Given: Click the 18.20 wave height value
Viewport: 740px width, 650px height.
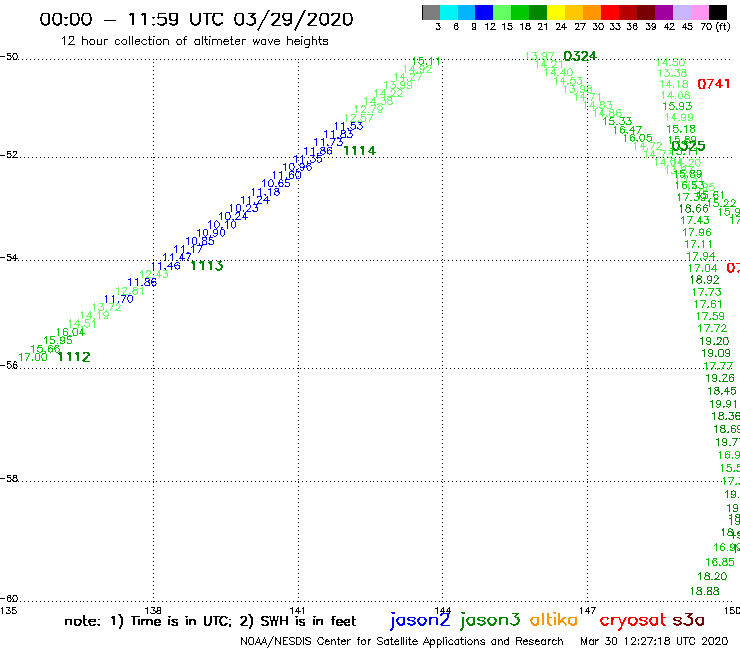Looking at the screenshot, I should (x=712, y=576).
